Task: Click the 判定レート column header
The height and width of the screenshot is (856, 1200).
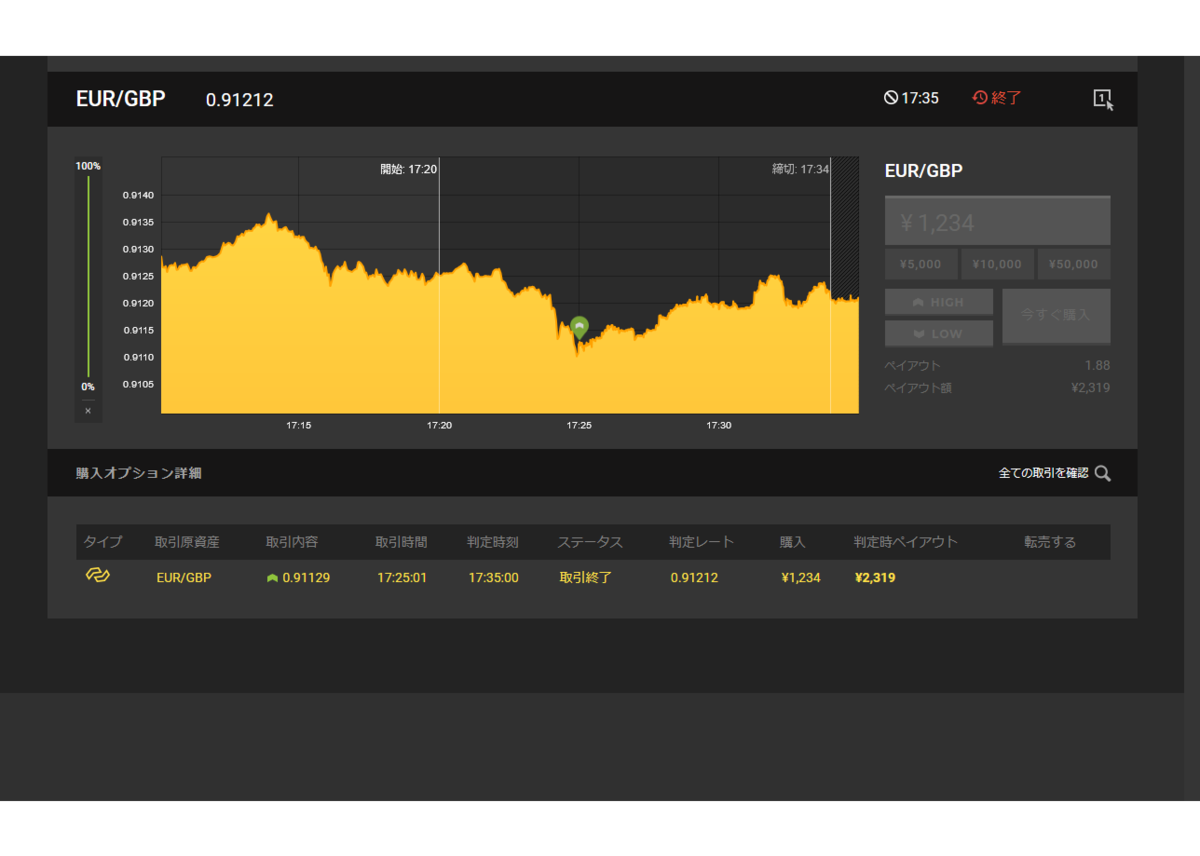Action: [x=702, y=542]
